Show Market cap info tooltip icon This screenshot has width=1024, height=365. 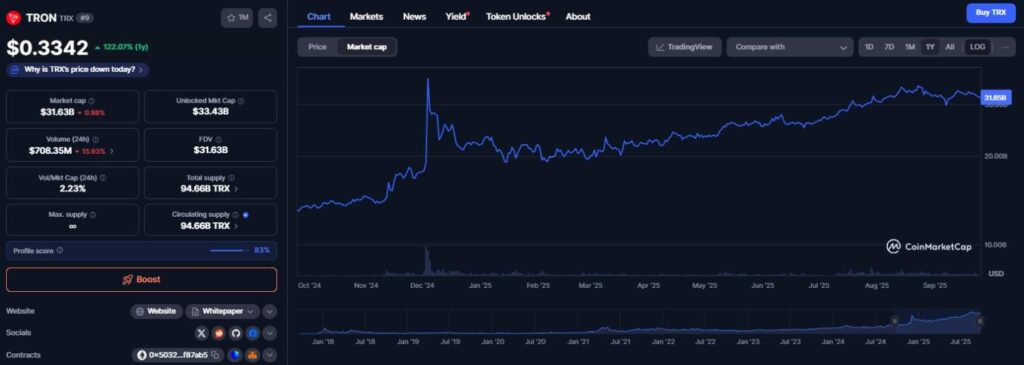click(91, 101)
